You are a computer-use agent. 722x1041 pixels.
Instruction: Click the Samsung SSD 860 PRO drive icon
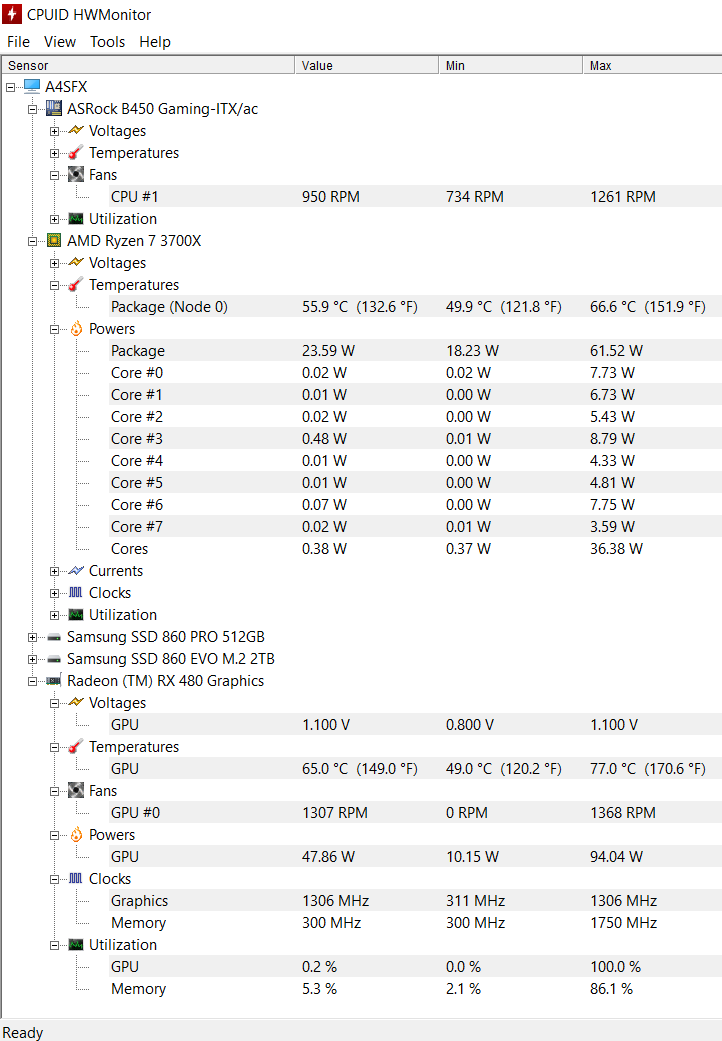(54, 637)
